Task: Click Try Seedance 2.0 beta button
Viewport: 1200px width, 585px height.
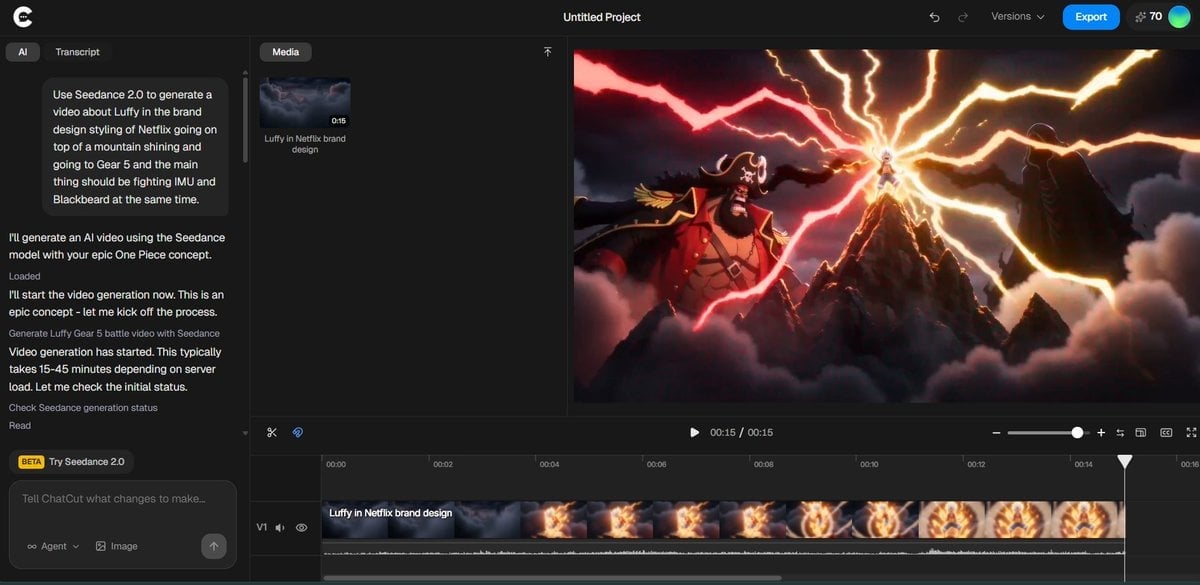Action: click(x=73, y=462)
